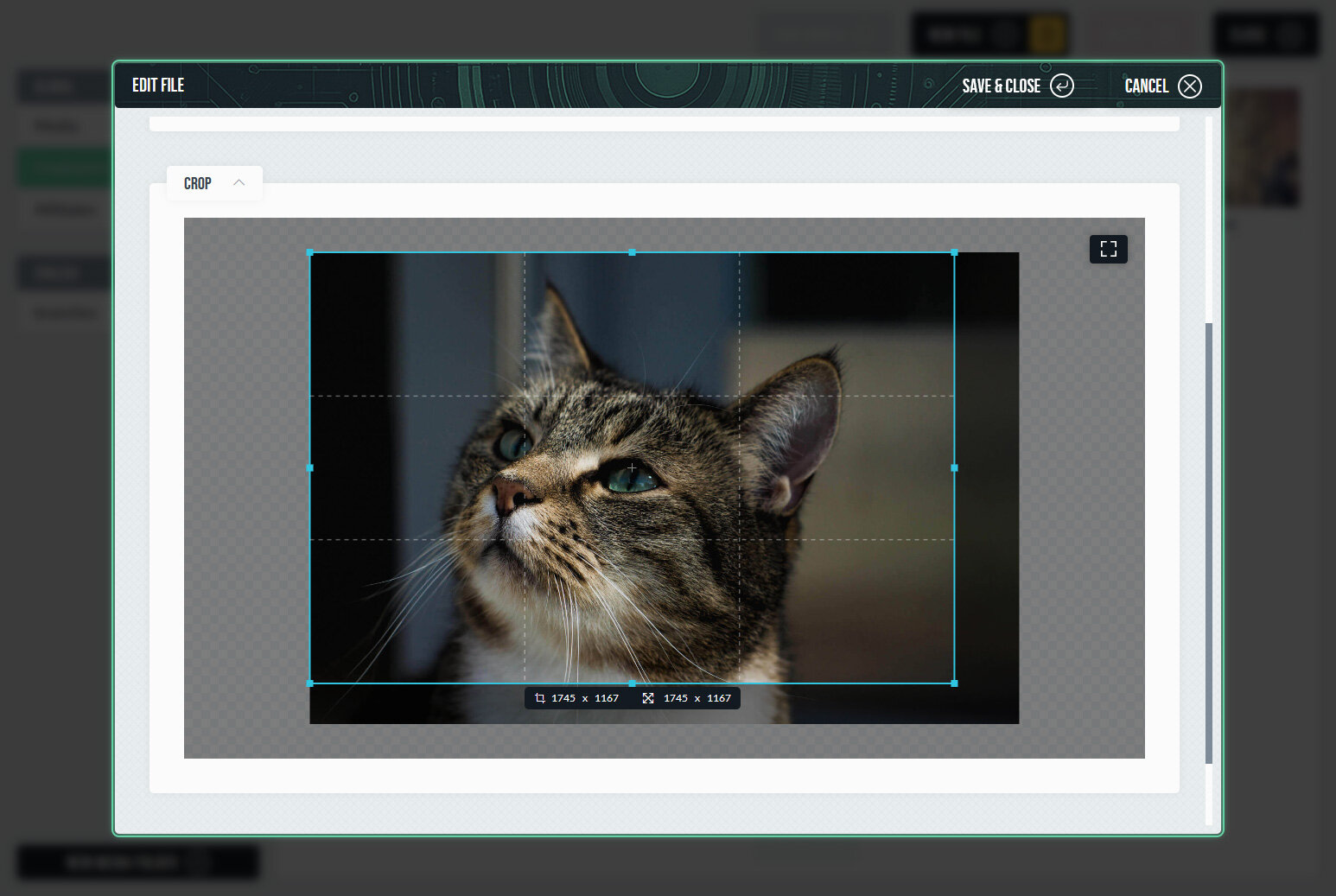Click the crosshair at crop center
The width and height of the screenshot is (1336, 896).
click(x=632, y=467)
